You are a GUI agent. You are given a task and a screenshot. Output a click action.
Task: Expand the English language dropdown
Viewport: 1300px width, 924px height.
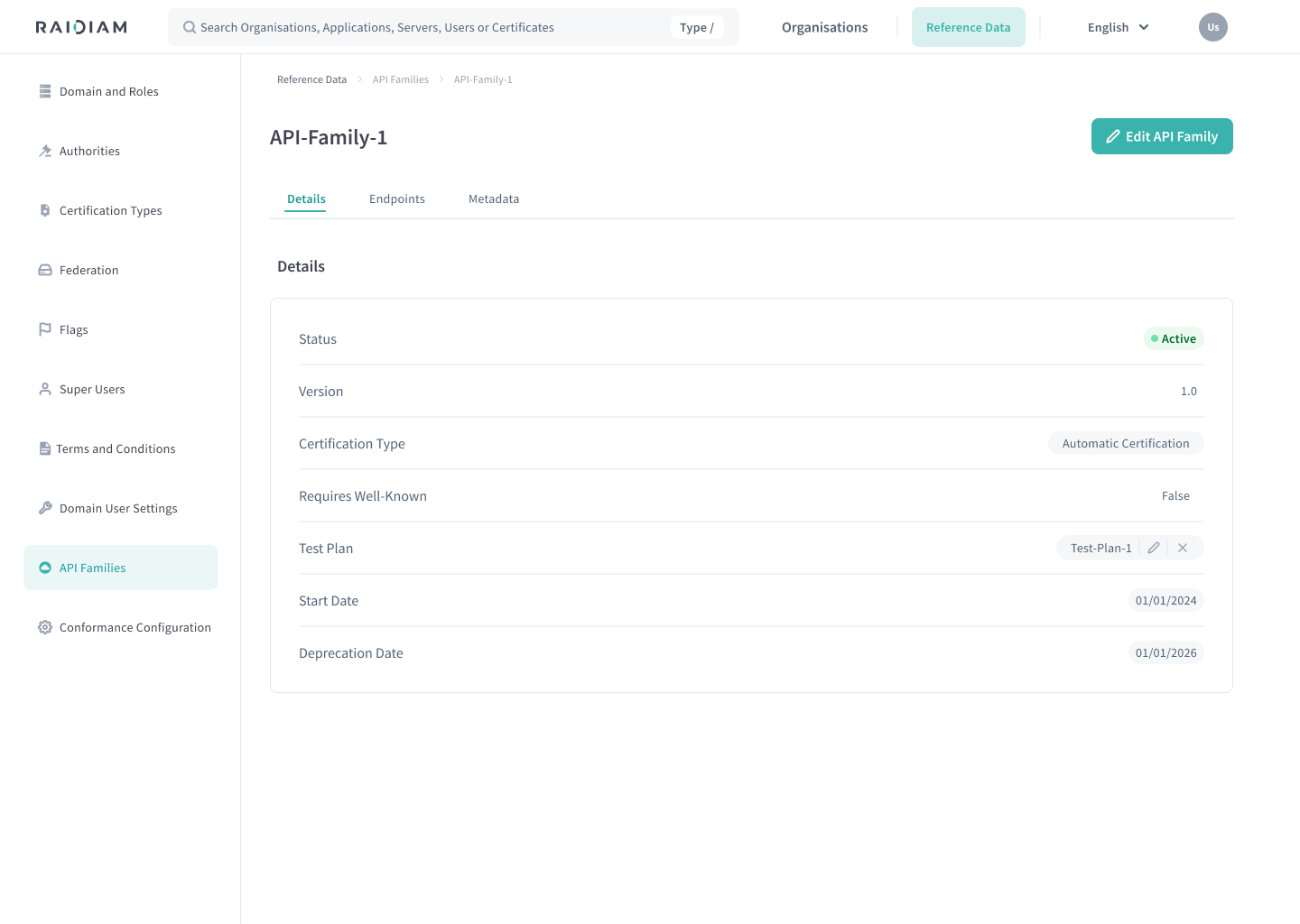[x=1118, y=27]
